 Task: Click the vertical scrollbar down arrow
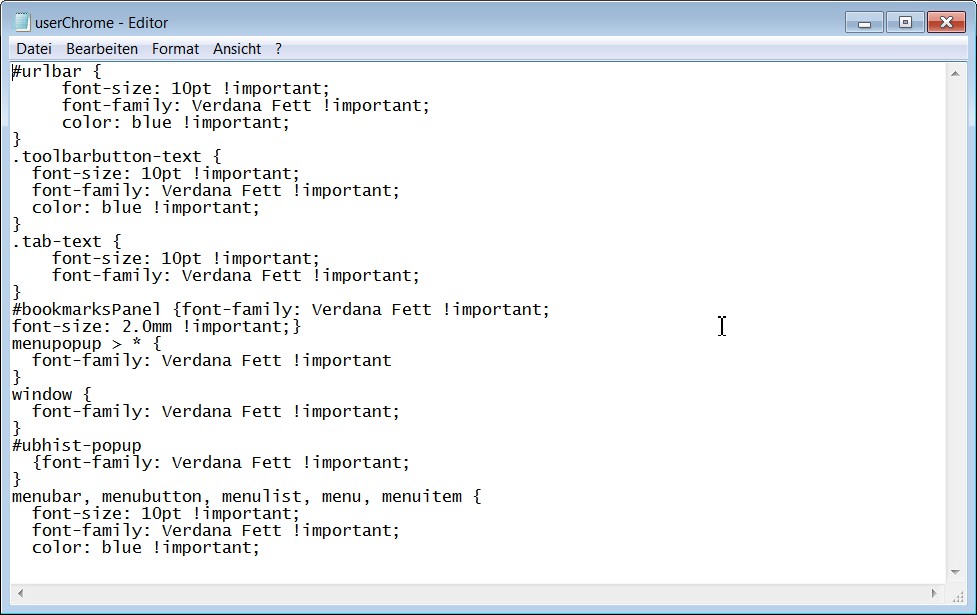(x=956, y=573)
